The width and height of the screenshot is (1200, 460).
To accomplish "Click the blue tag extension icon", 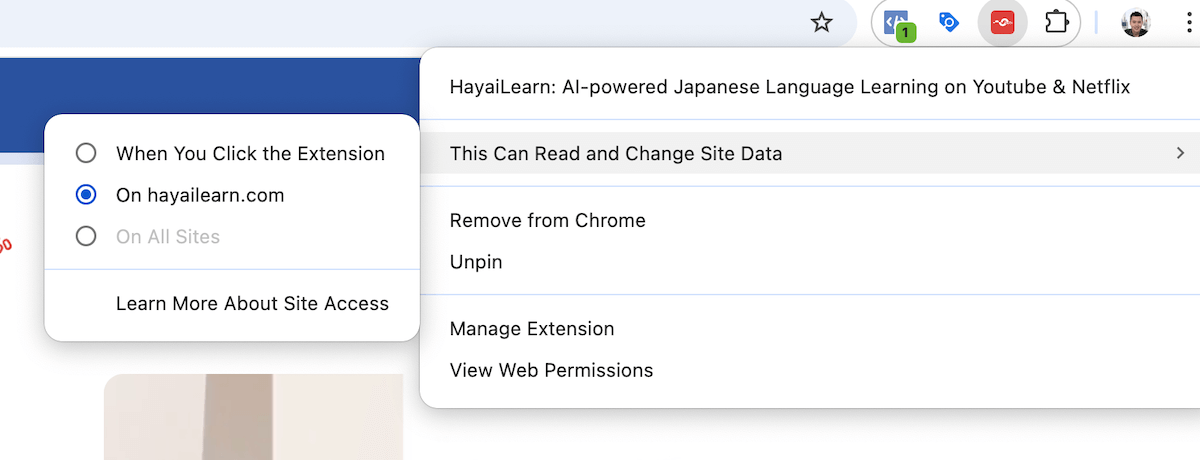I will click(x=950, y=22).
